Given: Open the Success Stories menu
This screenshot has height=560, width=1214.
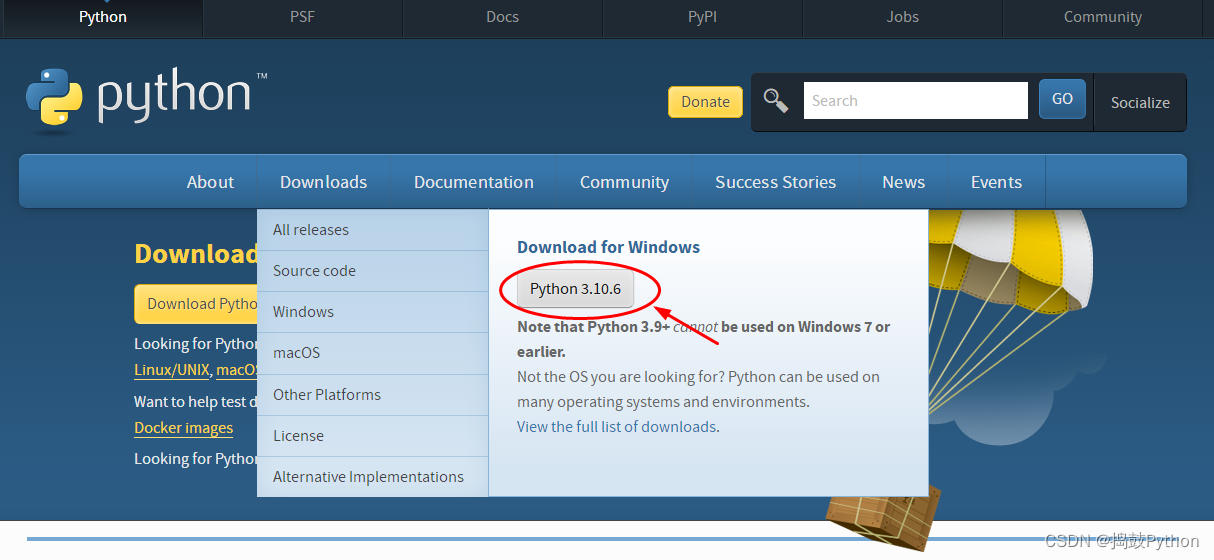Looking at the screenshot, I should [x=775, y=182].
